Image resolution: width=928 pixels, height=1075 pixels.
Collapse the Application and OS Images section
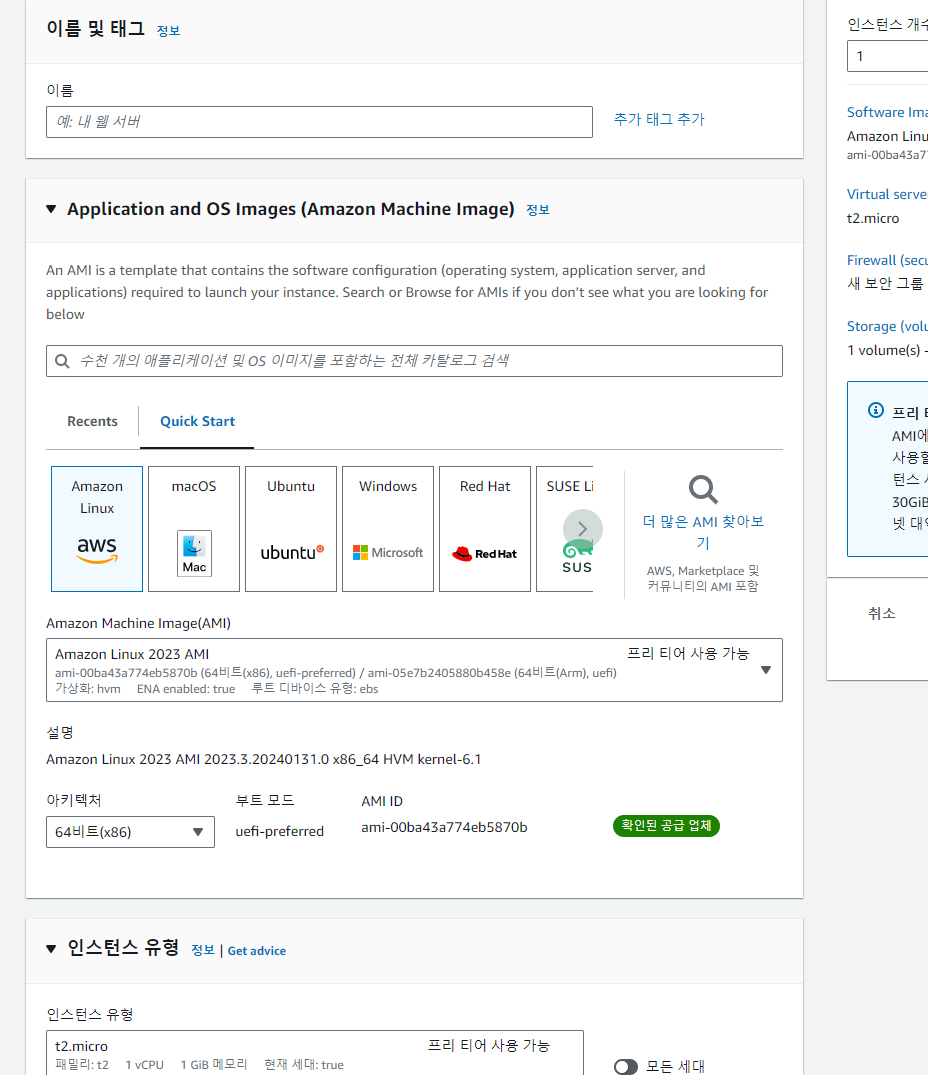point(51,209)
